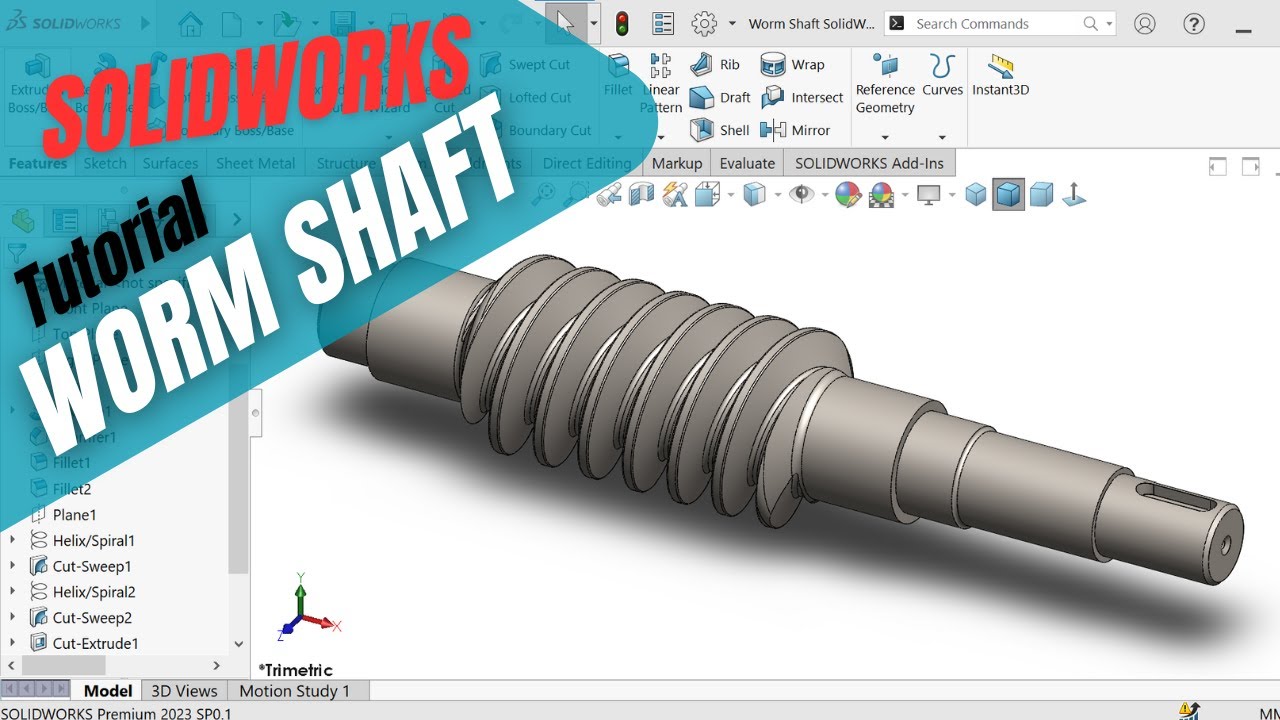
Task: Expand the Cut-Sweep2 tree node
Action: coord(13,617)
